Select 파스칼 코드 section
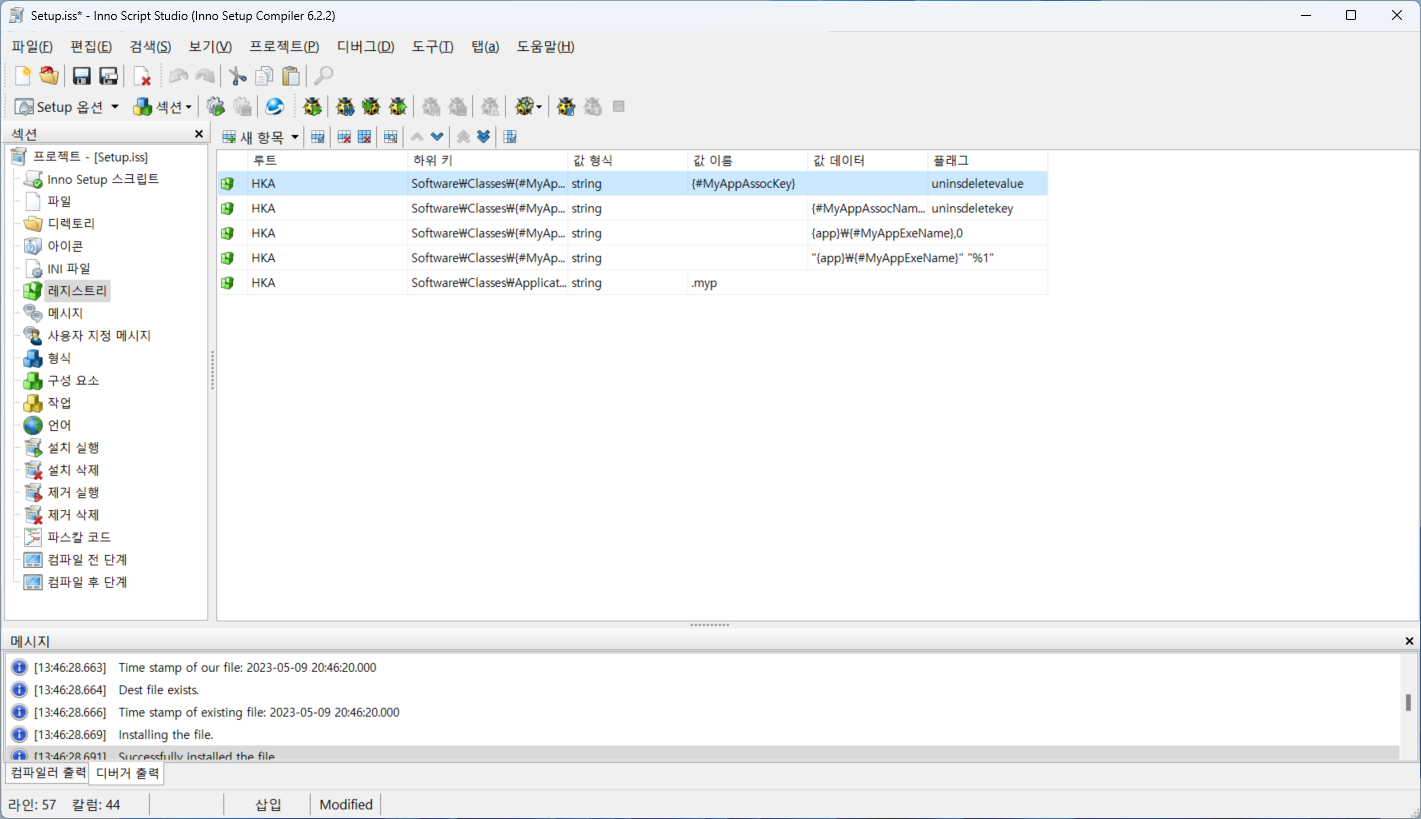This screenshot has height=819, width=1421. coord(79,537)
